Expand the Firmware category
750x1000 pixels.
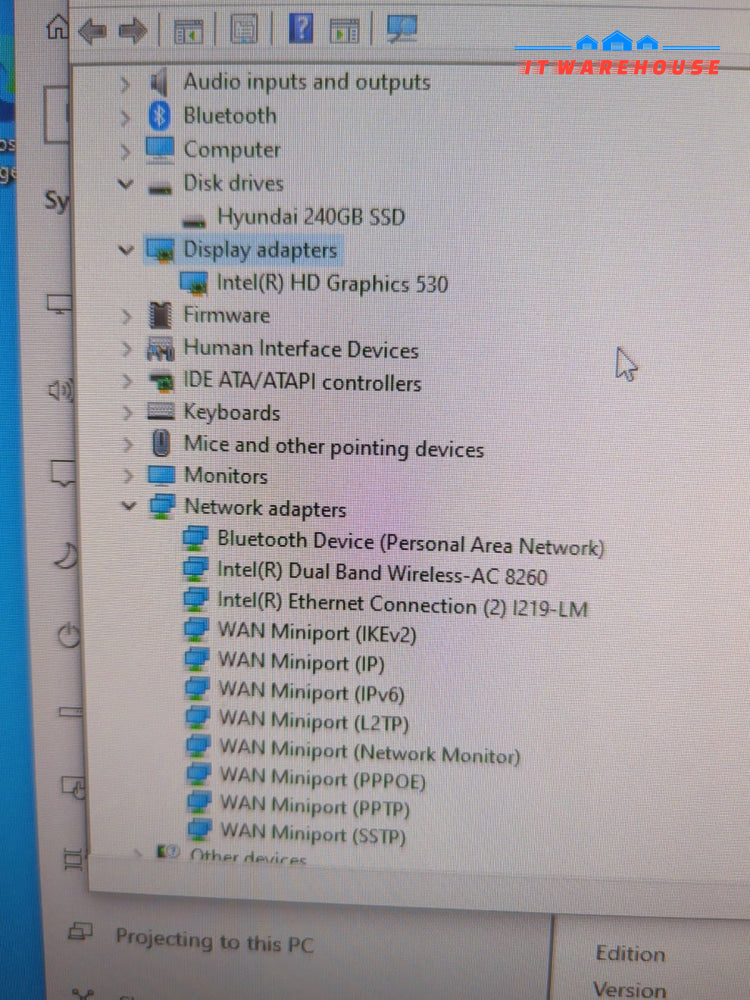click(x=125, y=316)
